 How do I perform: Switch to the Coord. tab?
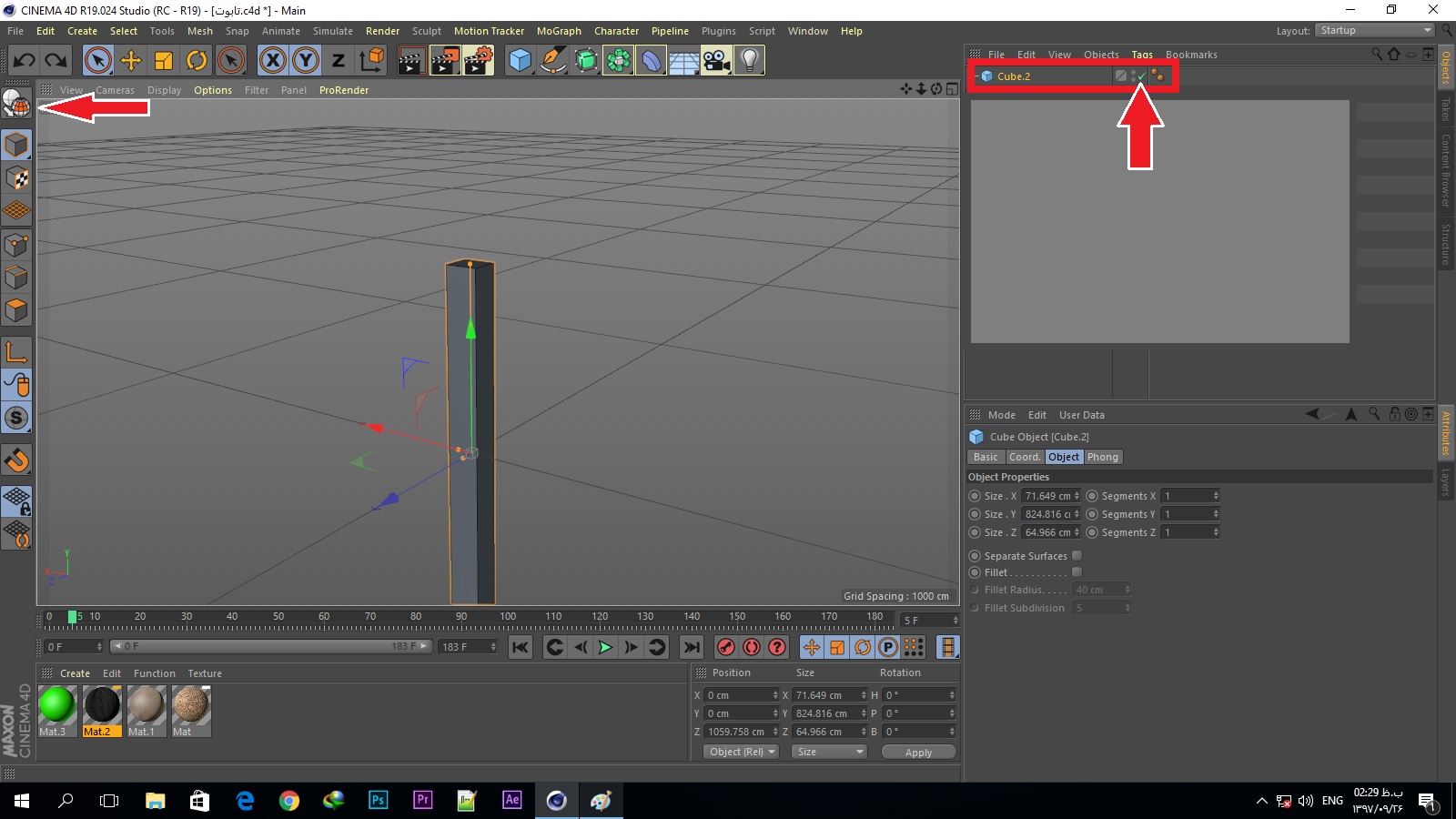pyautogui.click(x=1024, y=457)
